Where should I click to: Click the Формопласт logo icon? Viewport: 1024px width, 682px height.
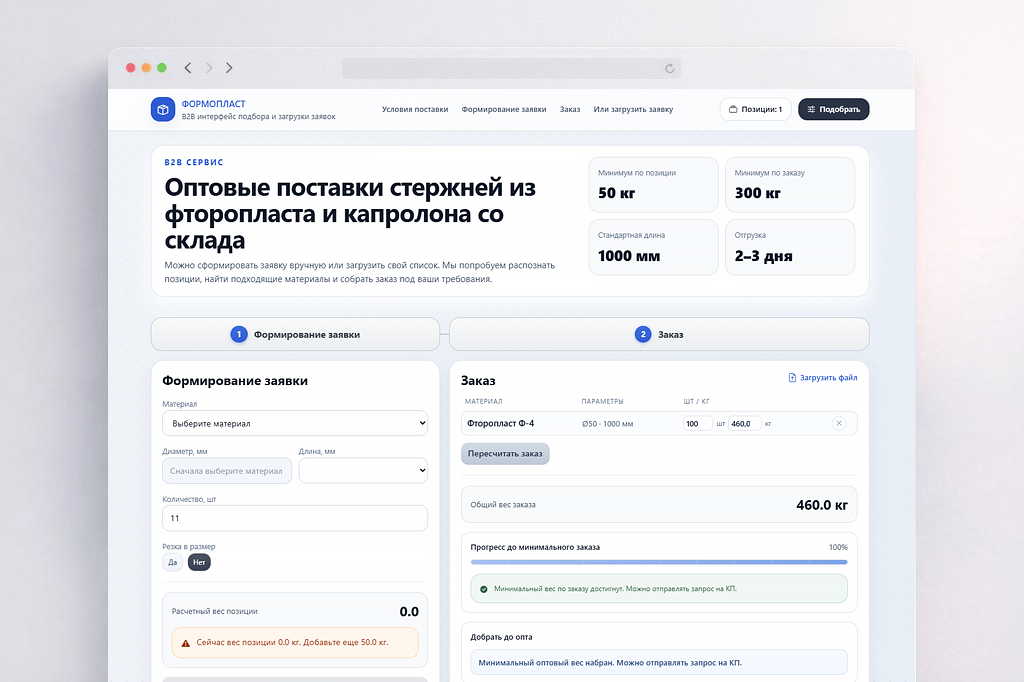coord(163,110)
